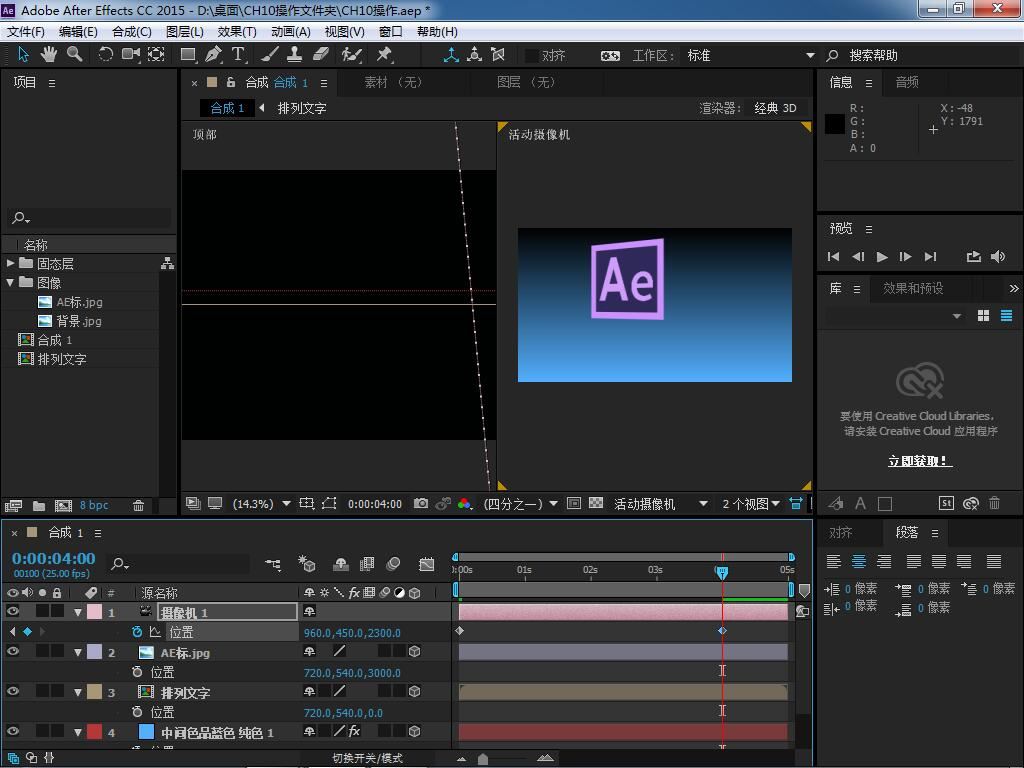Select the Pen tool
Screen dimensions: 1024x768
(x=213, y=54)
